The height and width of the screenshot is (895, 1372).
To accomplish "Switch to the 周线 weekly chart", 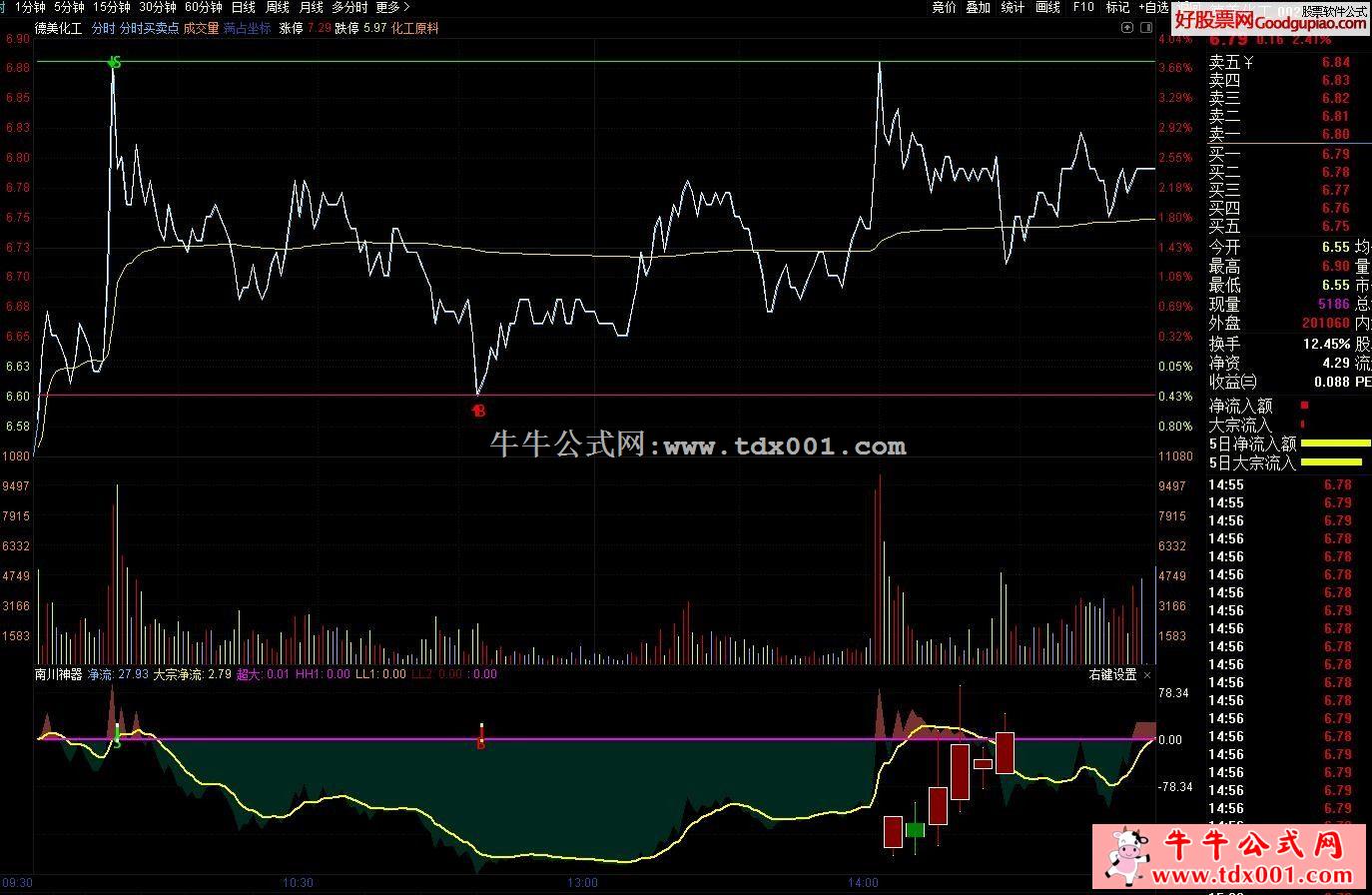I will tap(277, 7).
